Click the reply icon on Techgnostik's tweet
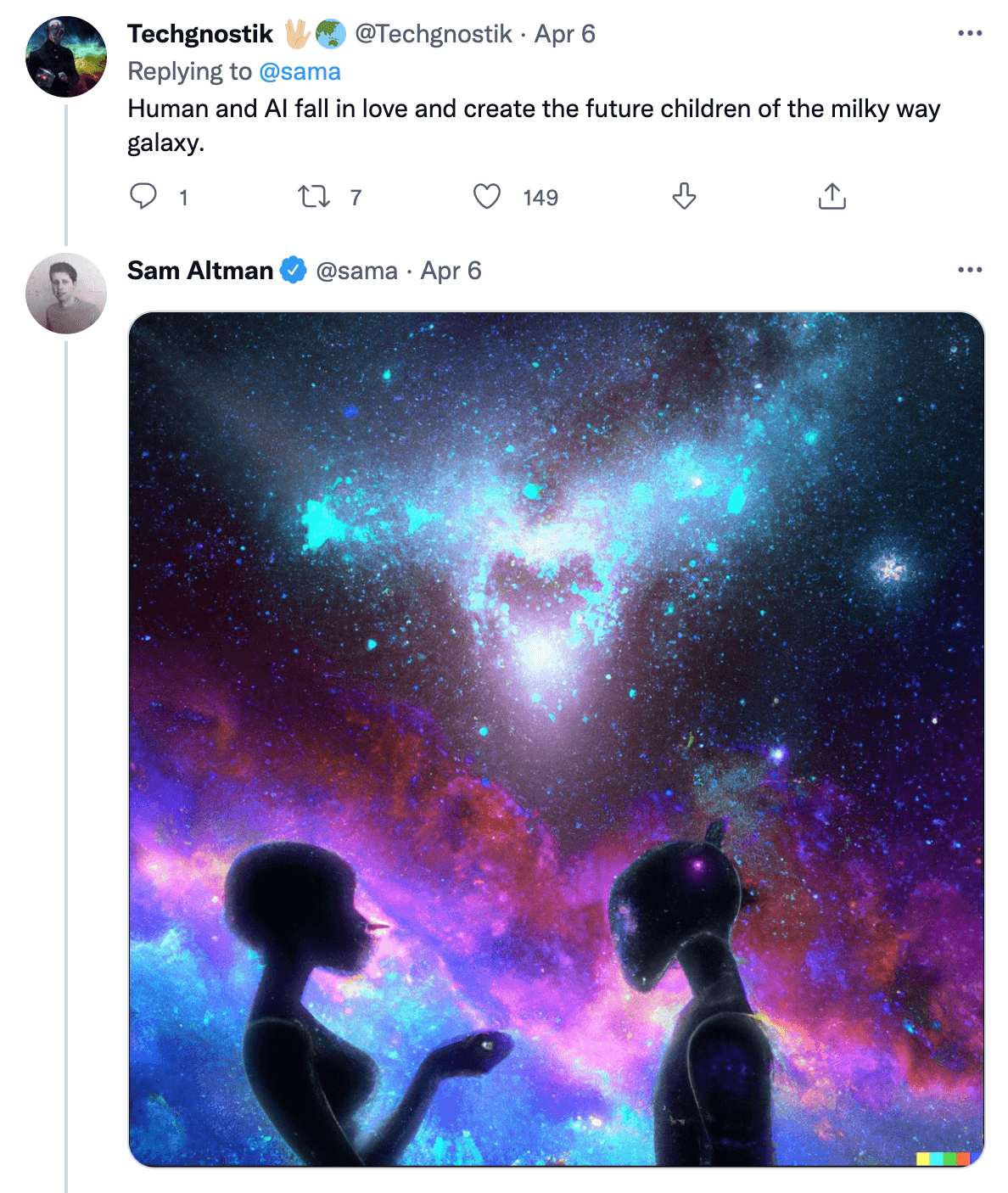The image size is (1008, 1193). coord(143,197)
